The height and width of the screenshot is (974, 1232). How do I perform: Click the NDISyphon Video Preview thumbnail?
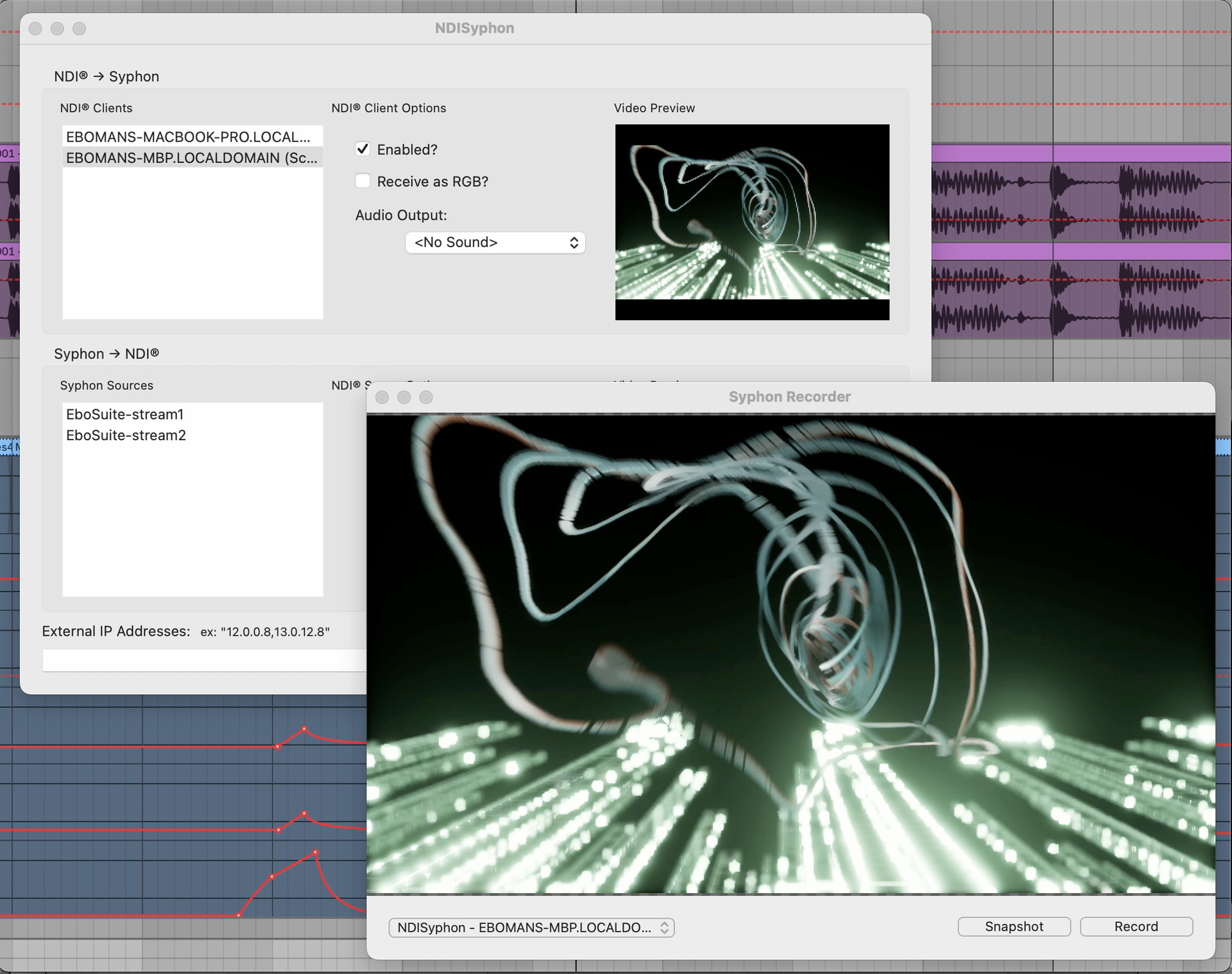tap(752, 221)
